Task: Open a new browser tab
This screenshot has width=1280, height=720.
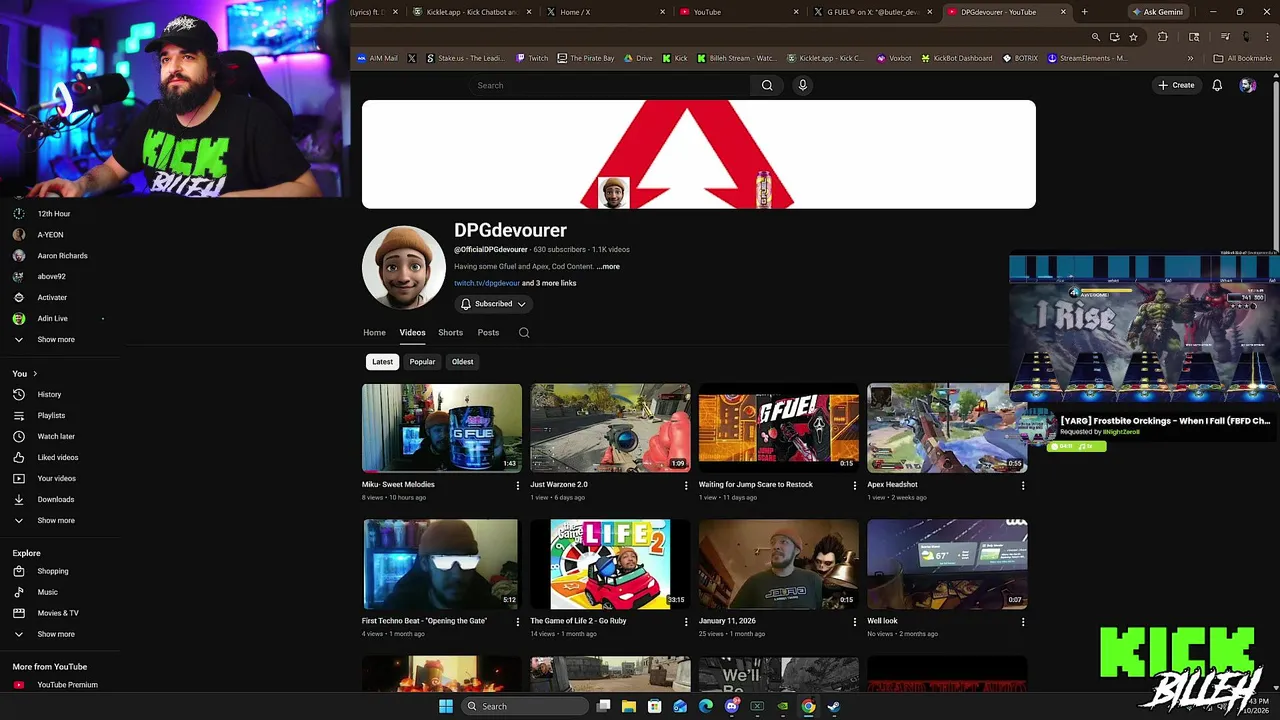Action: pos(1084,12)
